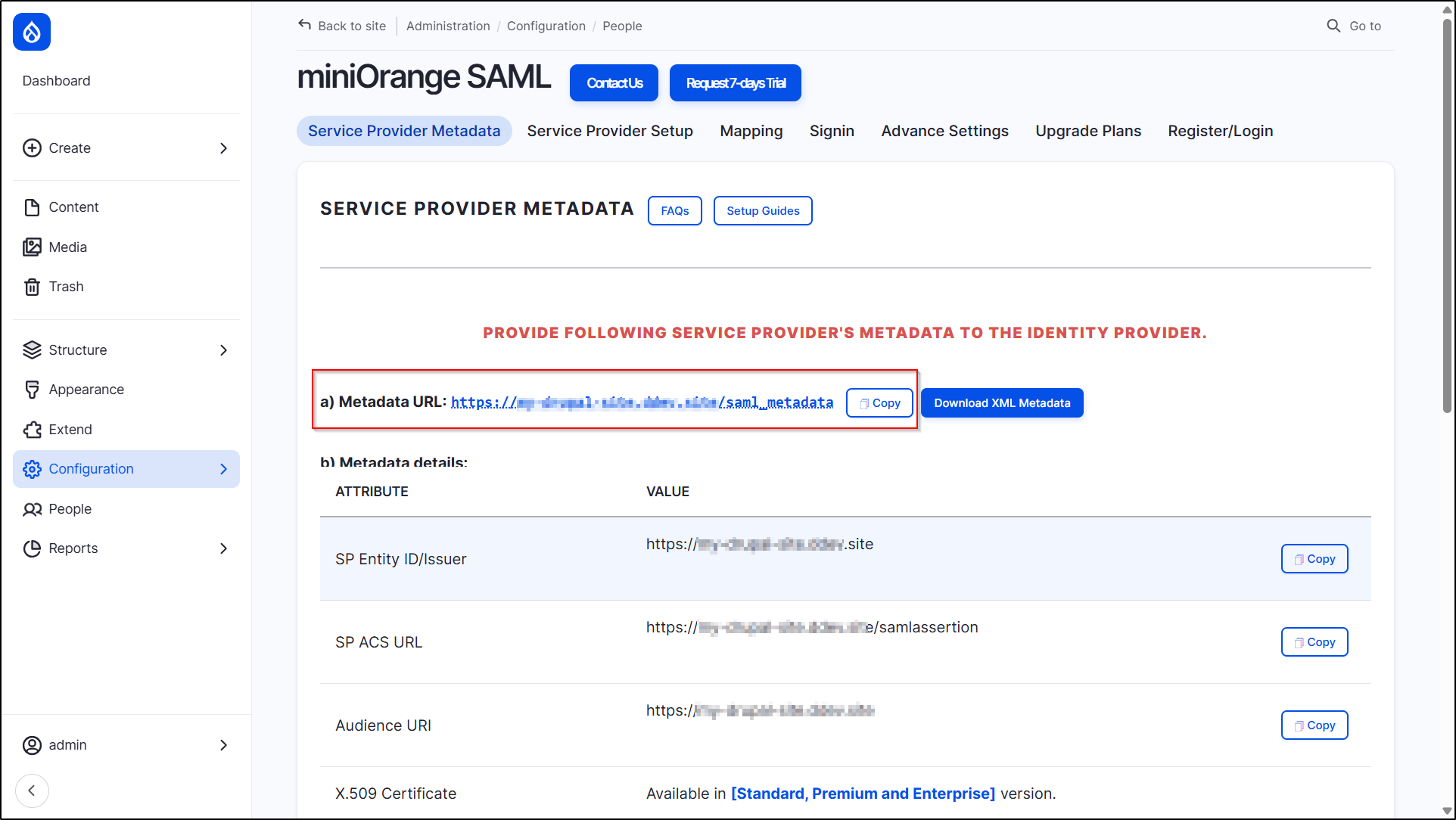Open the FAQs button
This screenshot has height=820, width=1456.
coord(675,211)
